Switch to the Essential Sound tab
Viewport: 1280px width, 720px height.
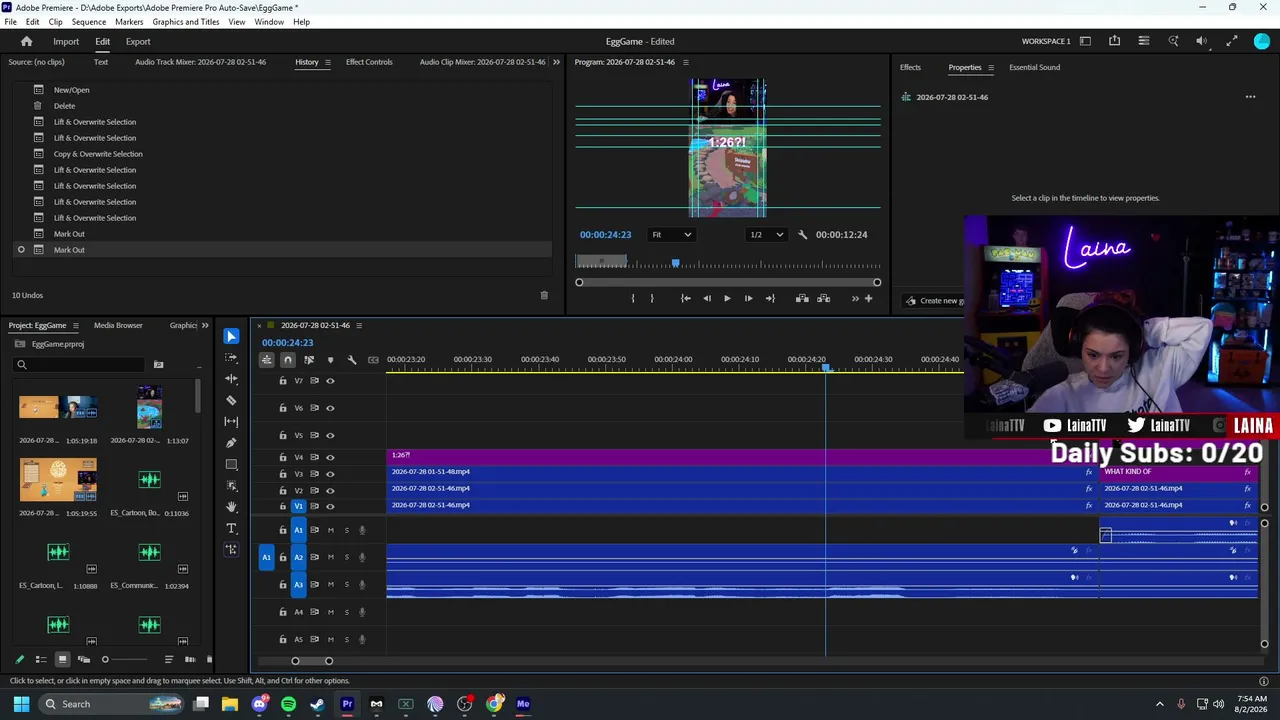1034,68
